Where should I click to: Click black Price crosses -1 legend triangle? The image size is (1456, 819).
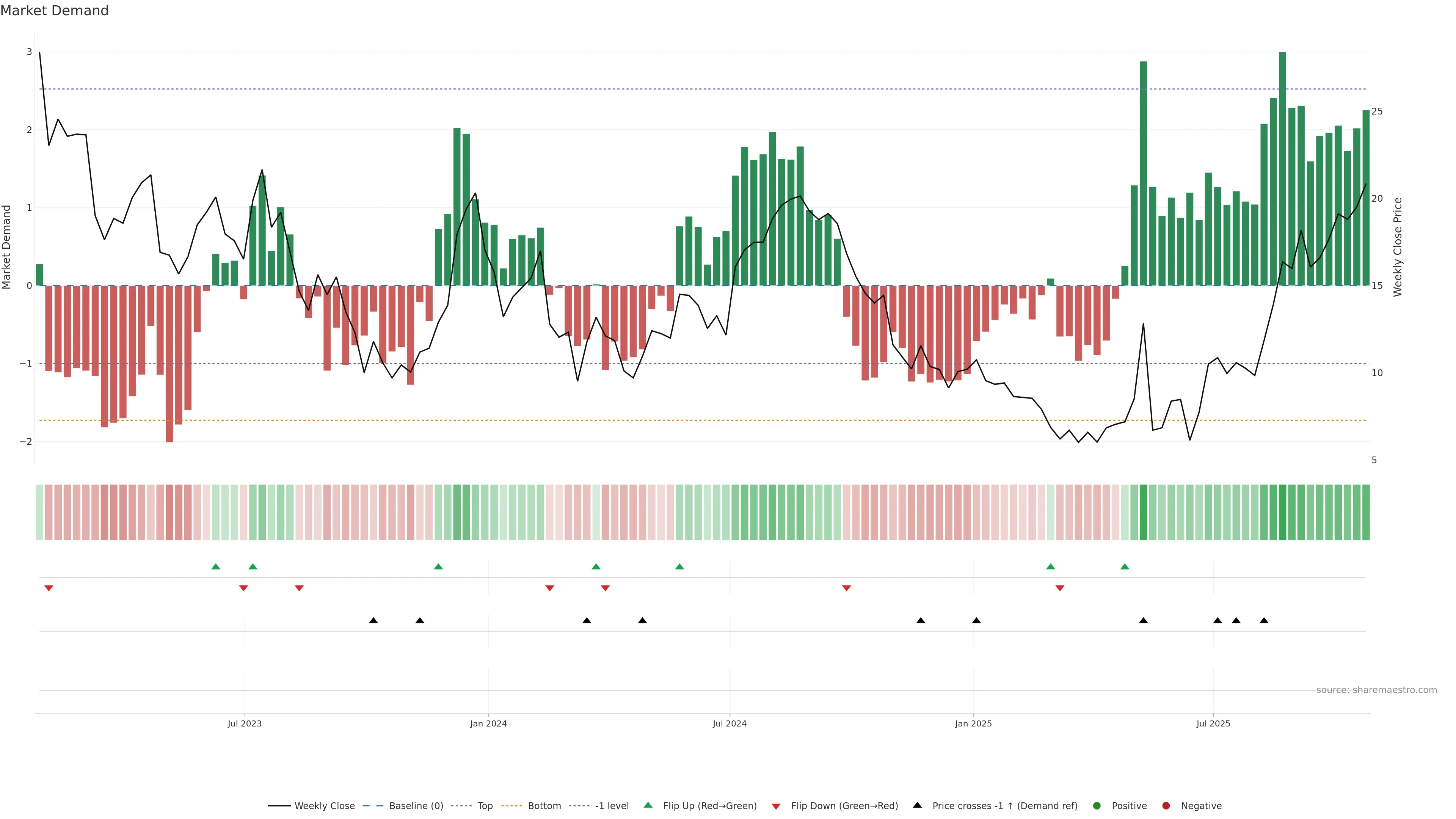pyautogui.click(x=917, y=805)
